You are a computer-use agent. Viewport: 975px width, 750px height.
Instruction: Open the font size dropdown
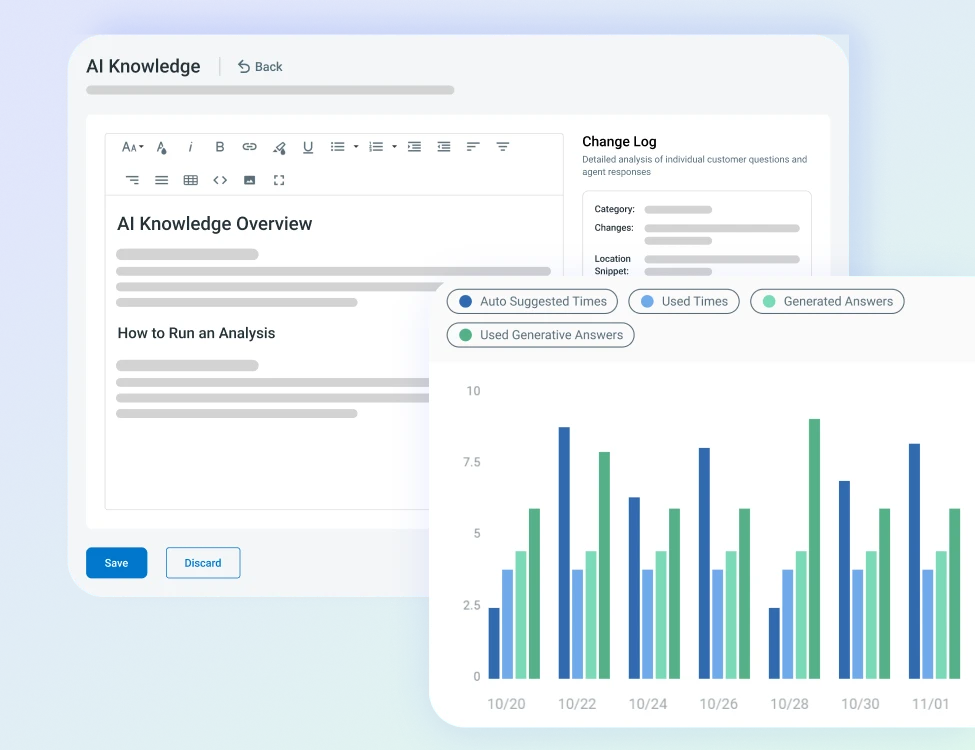[x=131, y=147]
